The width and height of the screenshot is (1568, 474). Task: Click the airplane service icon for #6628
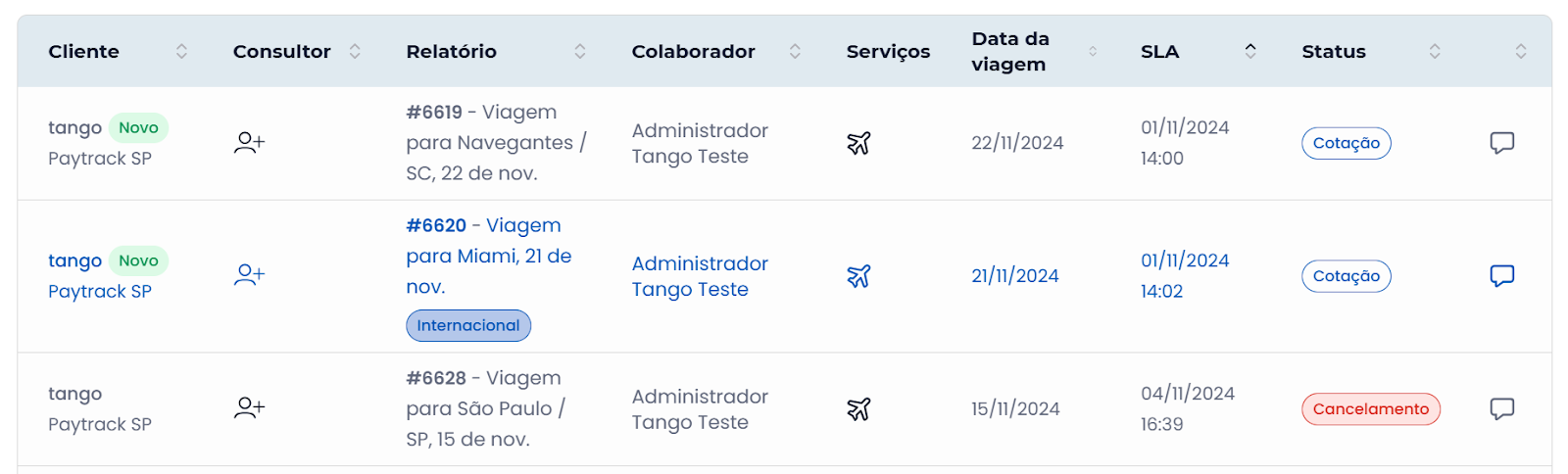tap(858, 408)
